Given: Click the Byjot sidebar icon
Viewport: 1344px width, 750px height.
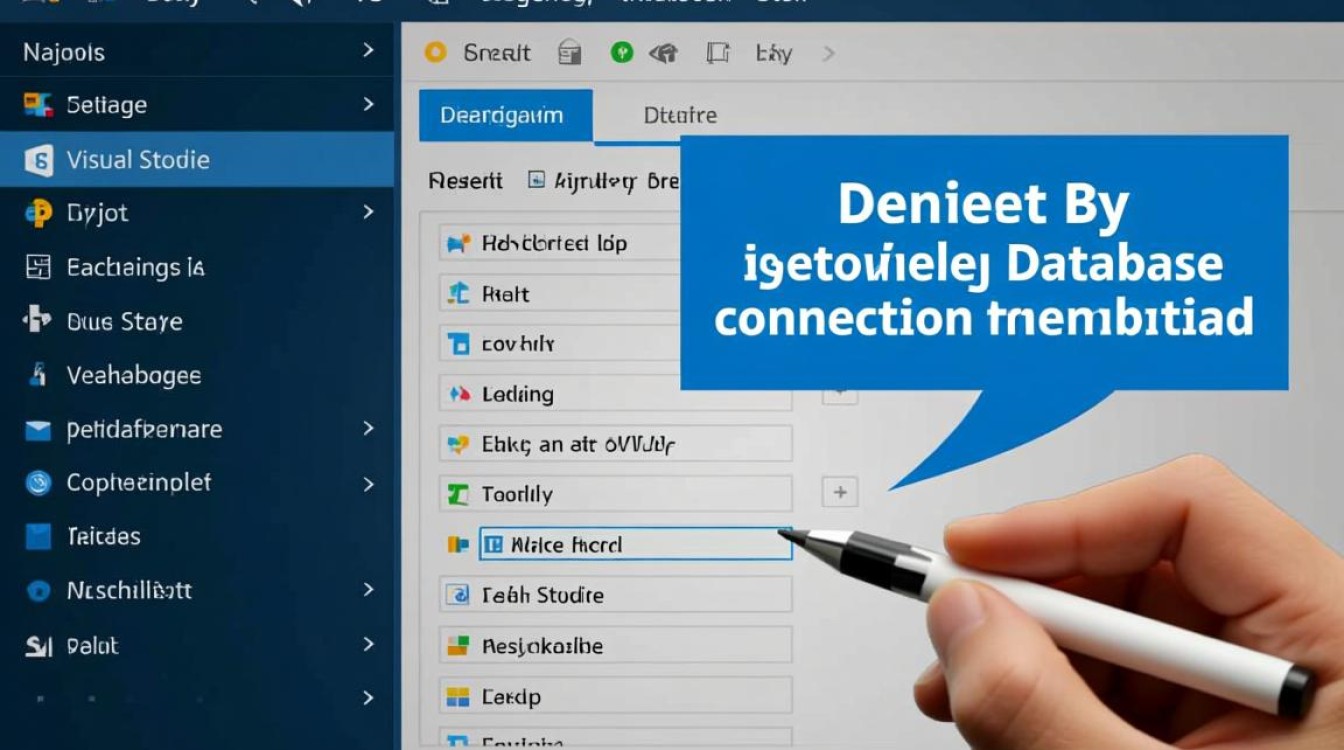Looking at the screenshot, I should (x=37, y=213).
